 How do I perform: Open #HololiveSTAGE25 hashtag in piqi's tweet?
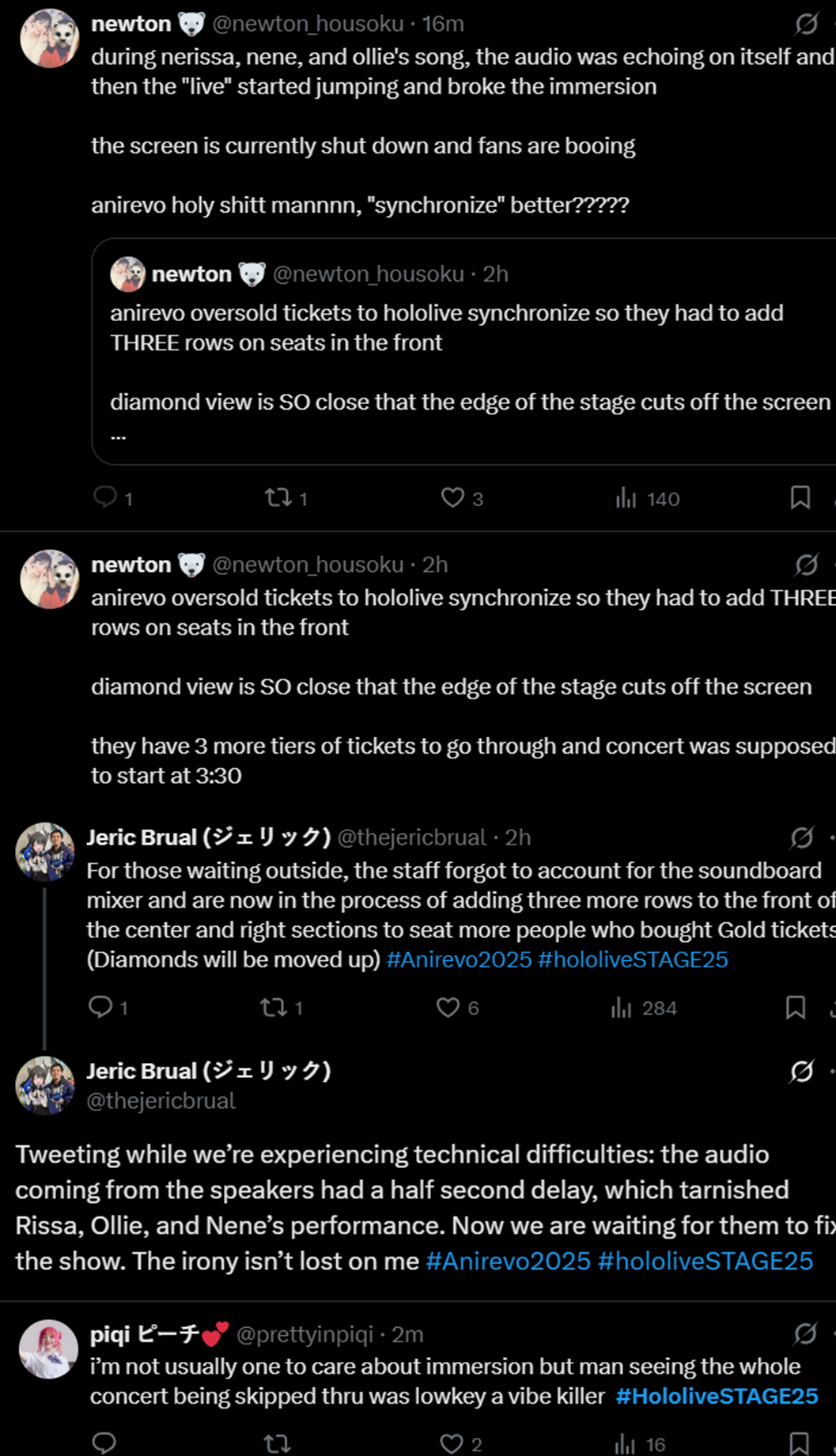pyautogui.click(x=717, y=1396)
